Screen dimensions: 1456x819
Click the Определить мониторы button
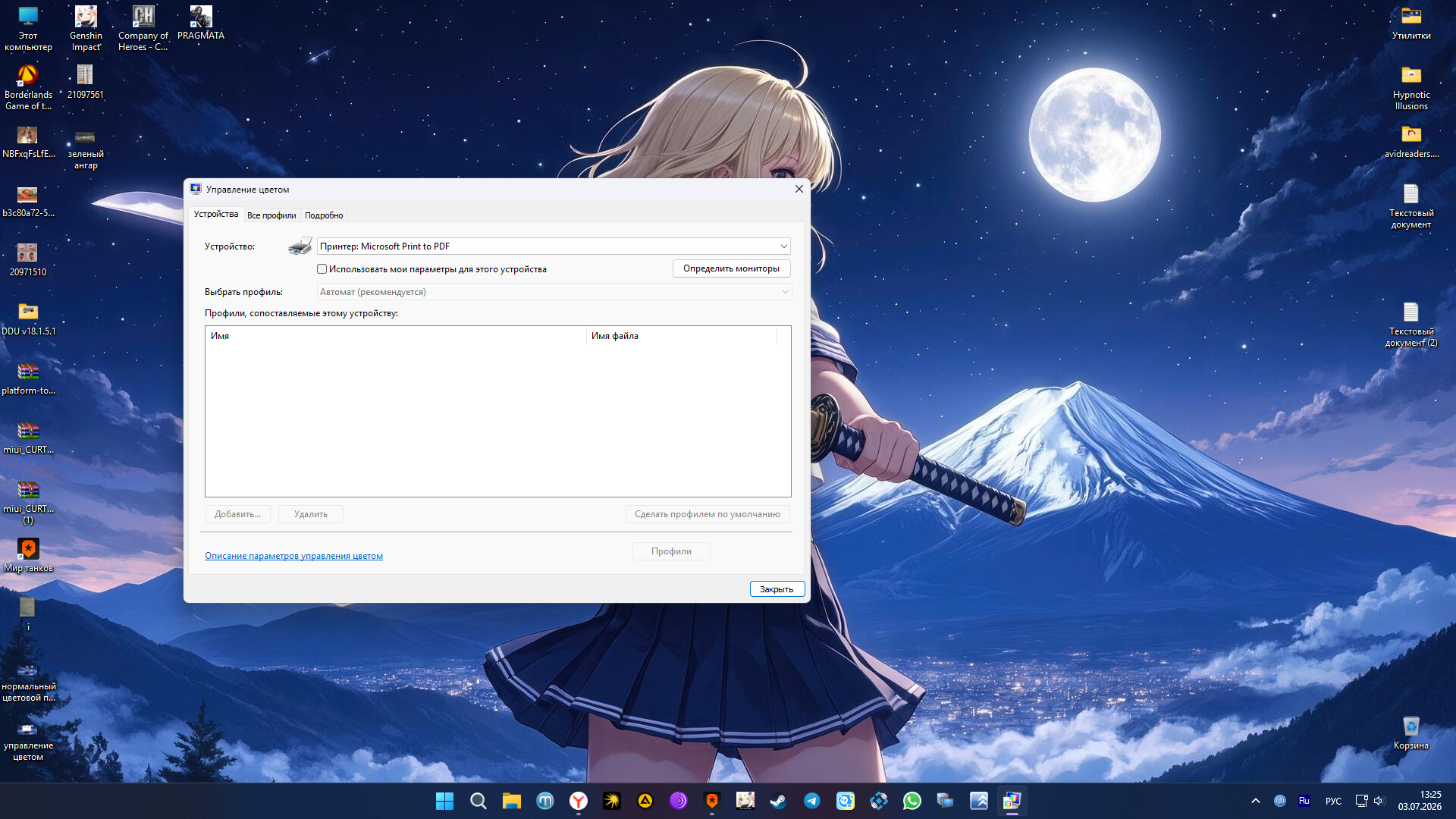tap(731, 268)
